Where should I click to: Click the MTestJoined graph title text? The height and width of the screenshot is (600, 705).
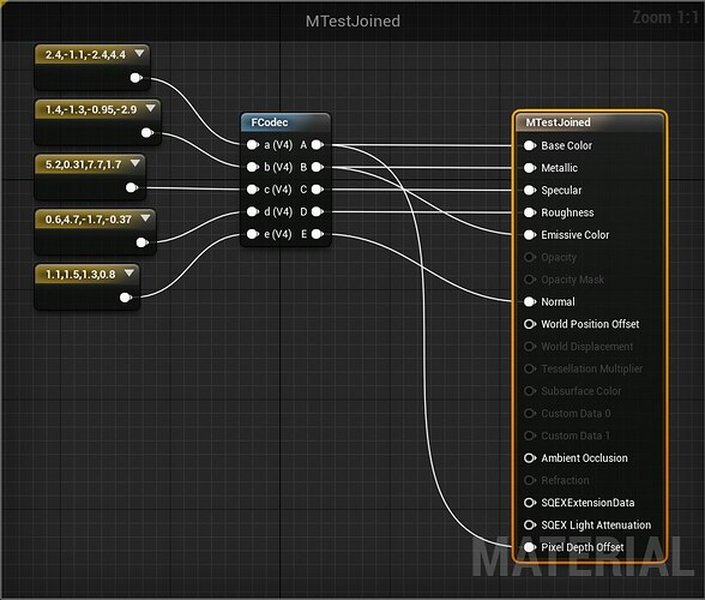[x=352, y=21]
